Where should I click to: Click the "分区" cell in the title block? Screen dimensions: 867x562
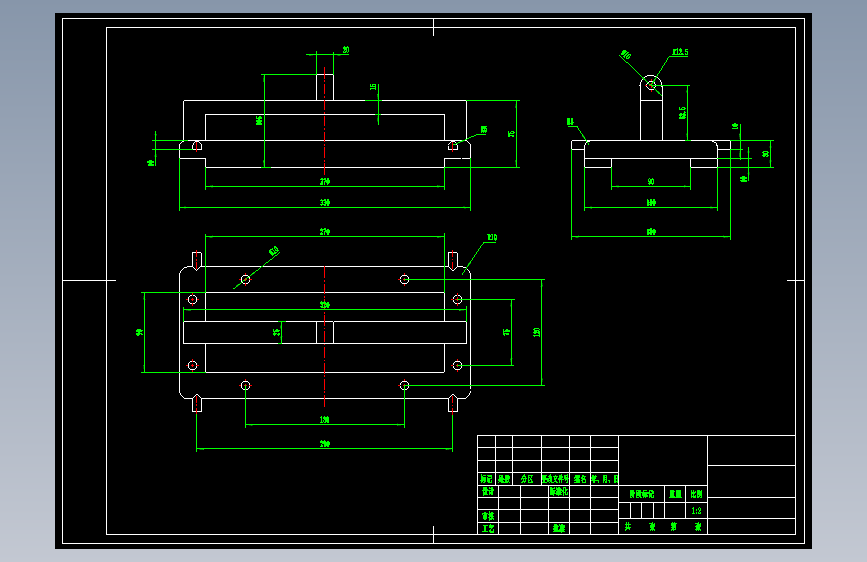coord(527,479)
